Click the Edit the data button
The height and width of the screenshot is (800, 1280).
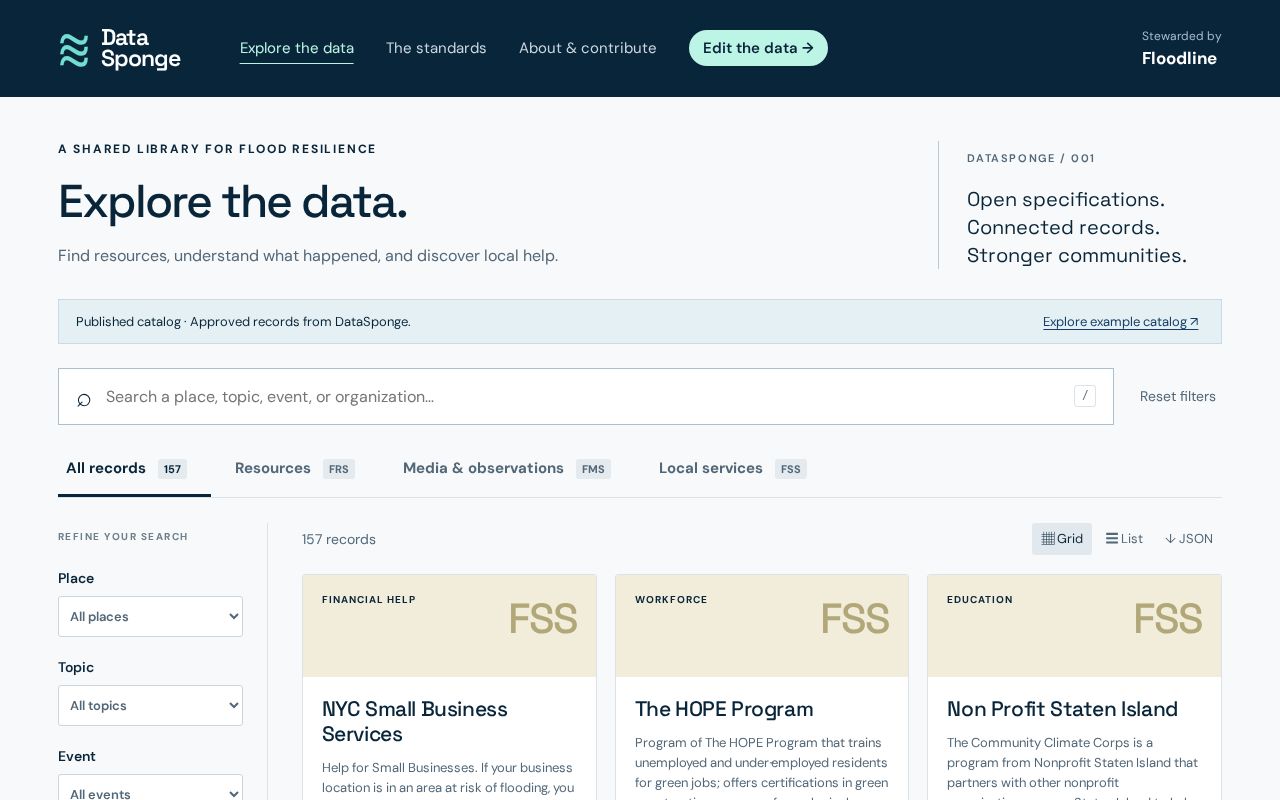point(758,48)
